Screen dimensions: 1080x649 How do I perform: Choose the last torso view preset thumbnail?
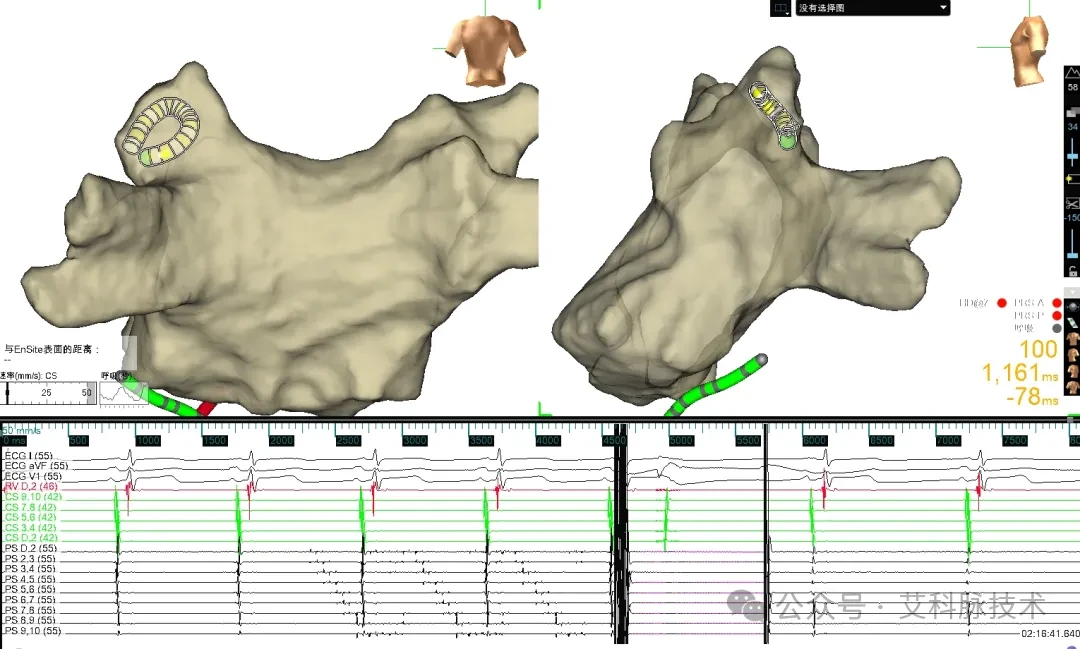click(1072, 387)
